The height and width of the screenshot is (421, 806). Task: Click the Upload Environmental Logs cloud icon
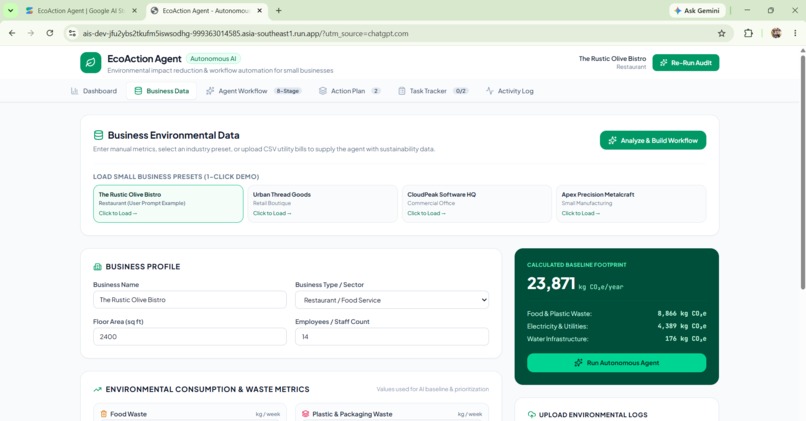tap(532, 415)
